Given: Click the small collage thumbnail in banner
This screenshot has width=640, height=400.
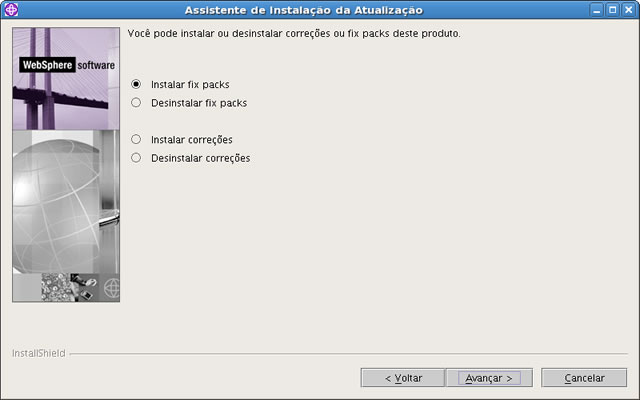Looking at the screenshot, I should [69, 287].
